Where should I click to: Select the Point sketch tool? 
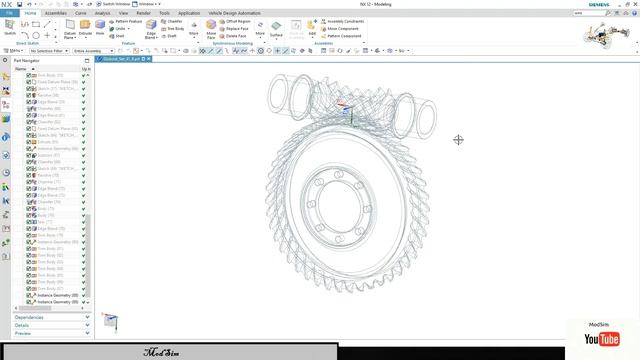tap(47, 35)
